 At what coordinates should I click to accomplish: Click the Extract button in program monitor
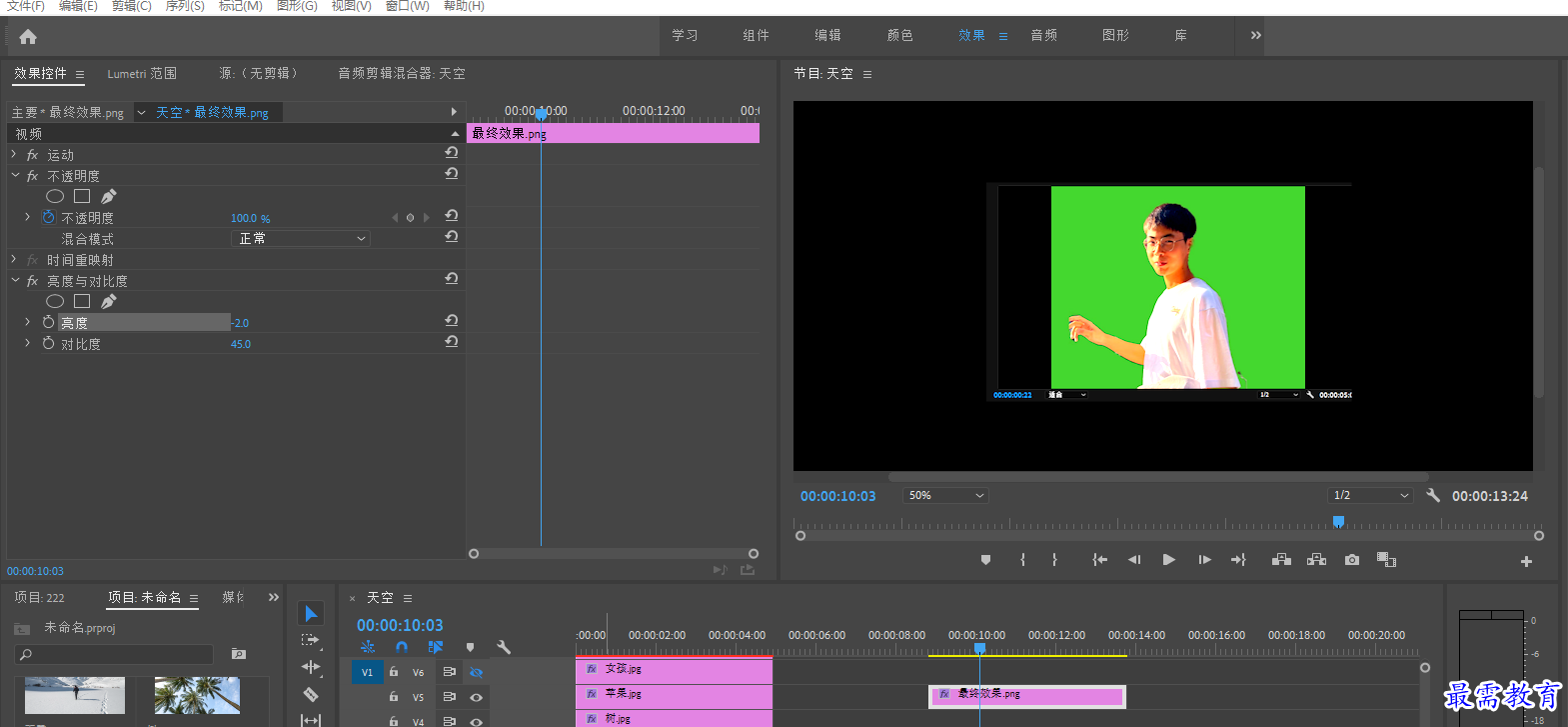1317,560
